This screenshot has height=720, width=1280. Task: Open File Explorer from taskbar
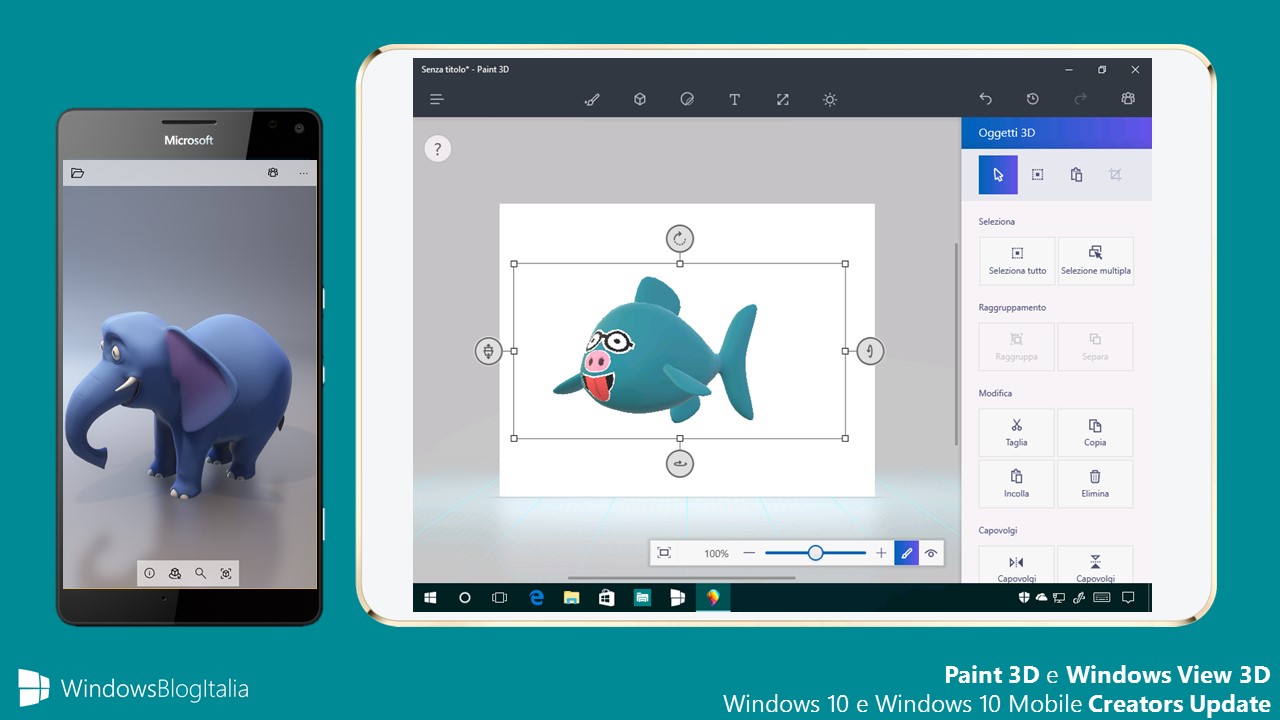[x=571, y=598]
